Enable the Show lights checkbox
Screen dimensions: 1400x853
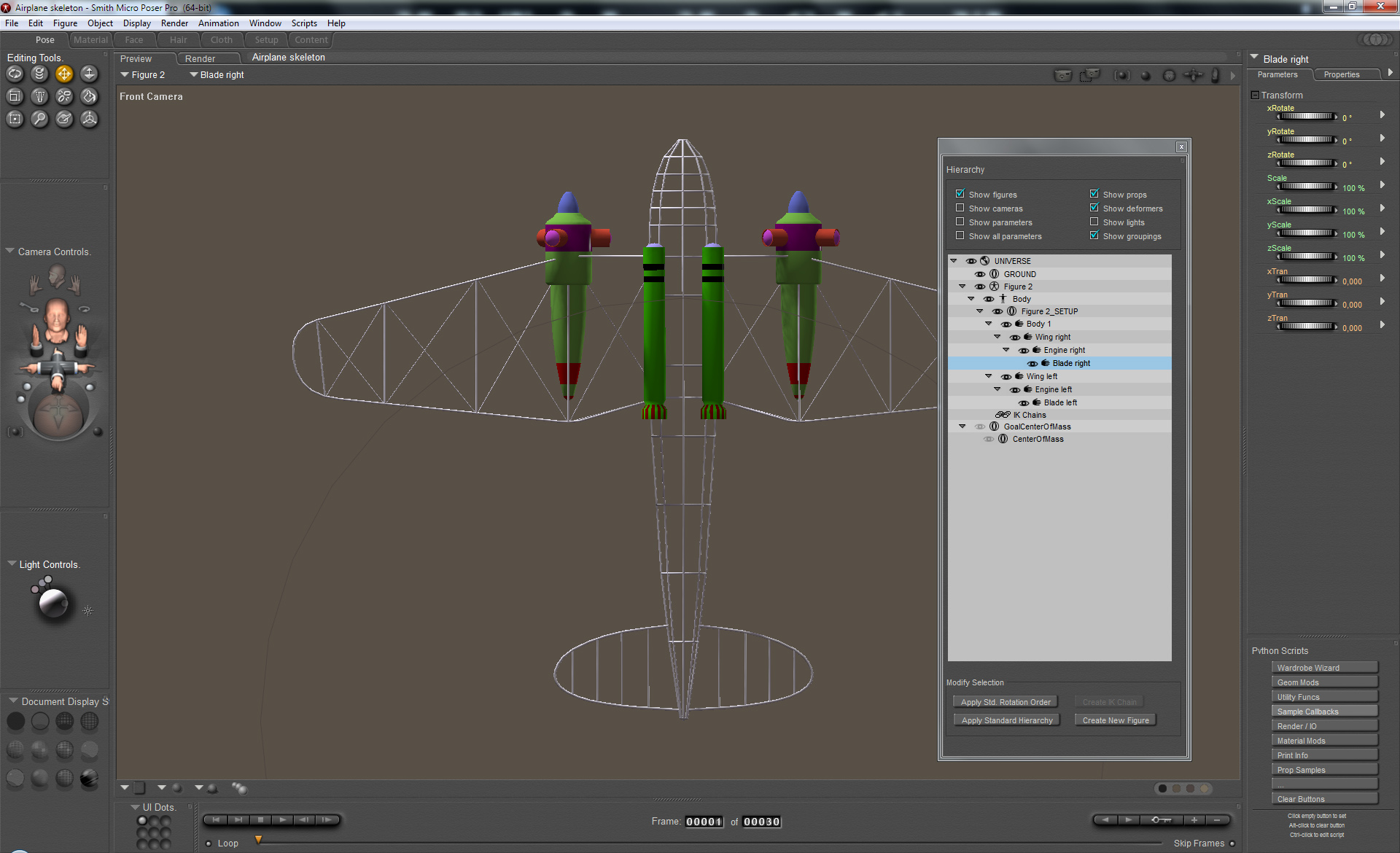[1094, 222]
